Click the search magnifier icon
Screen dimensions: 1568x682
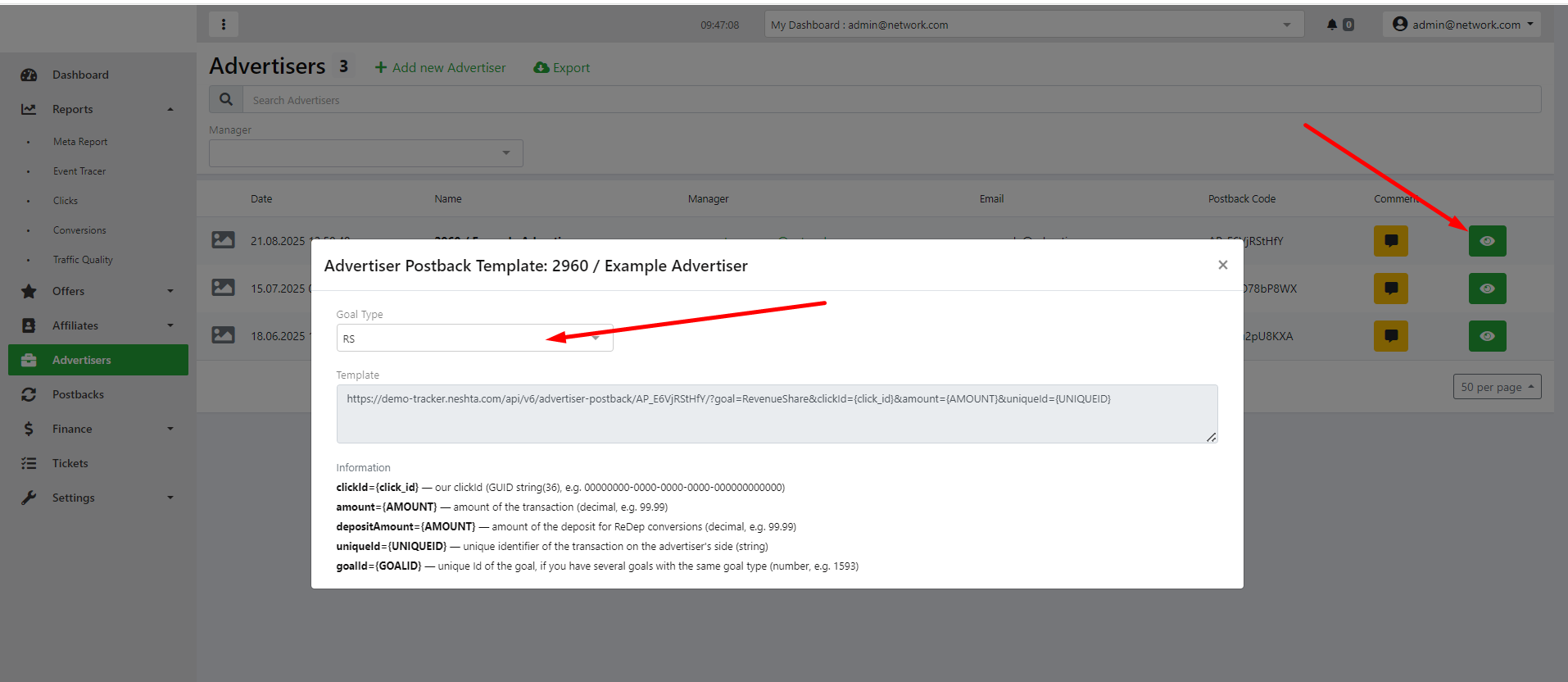point(226,100)
